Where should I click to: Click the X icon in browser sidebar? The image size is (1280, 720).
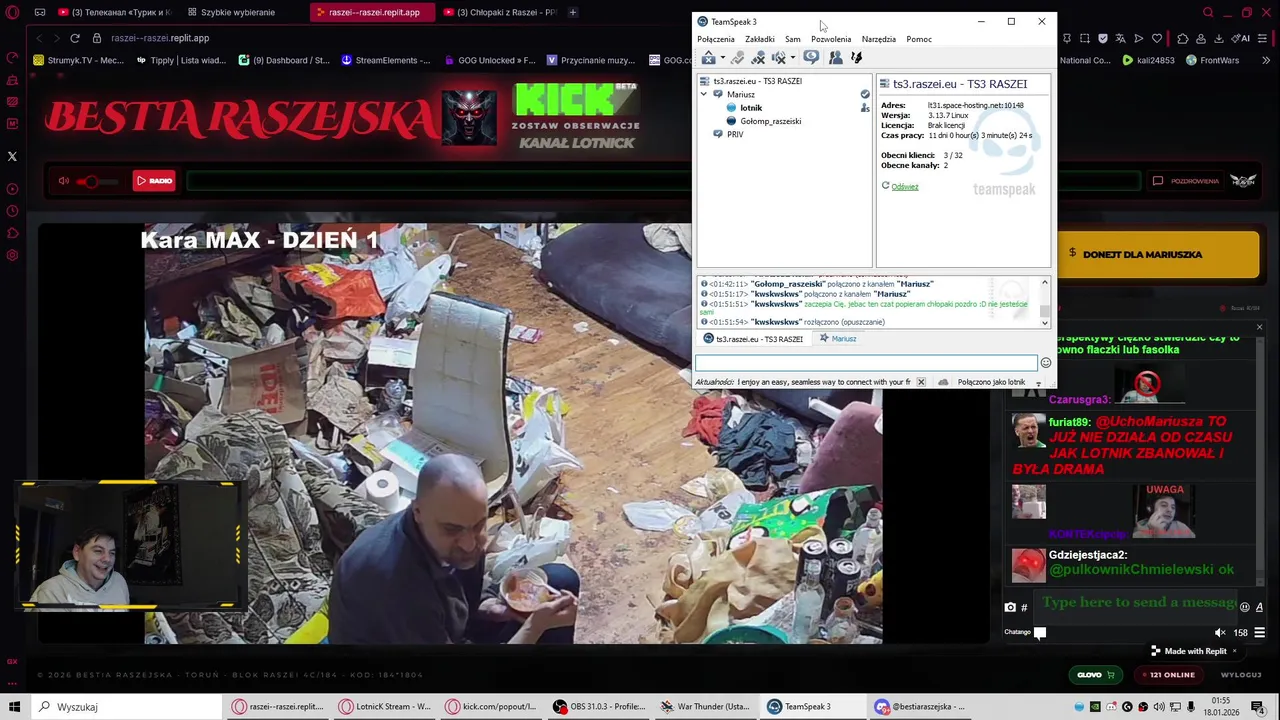12,156
